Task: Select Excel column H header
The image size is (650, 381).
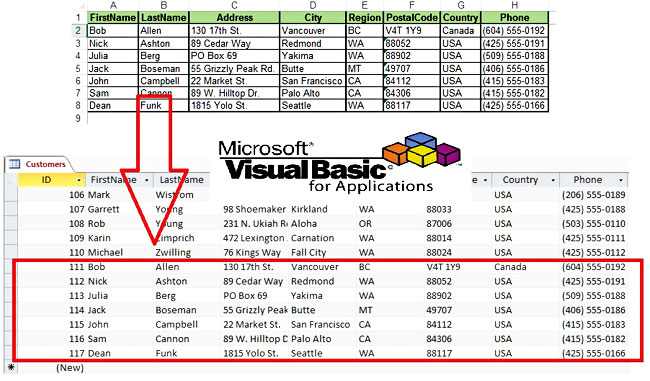Action: tap(514, 5)
